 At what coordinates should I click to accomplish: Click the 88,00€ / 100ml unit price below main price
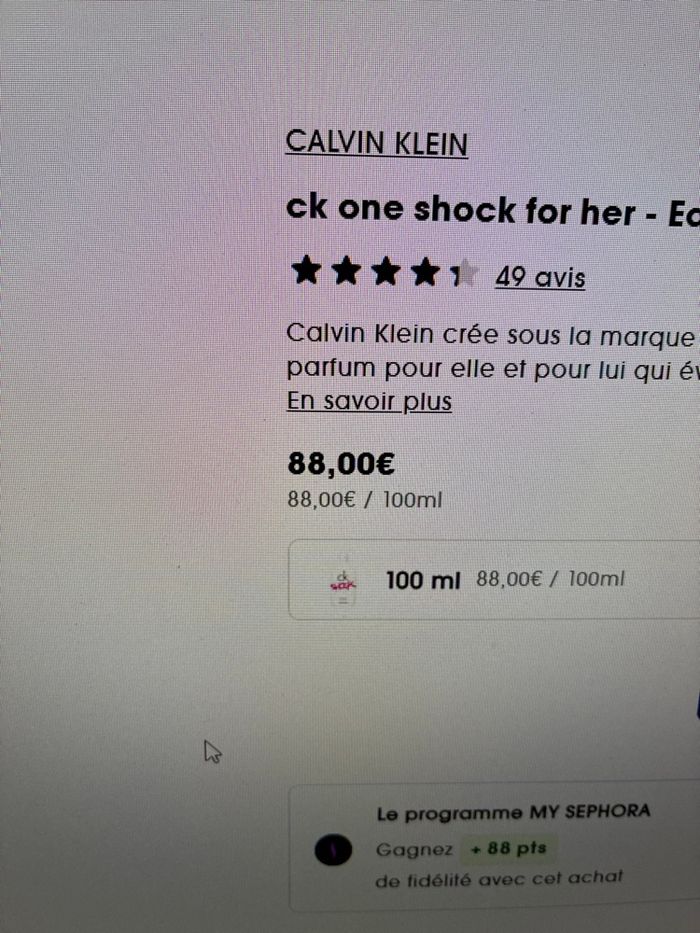365,500
